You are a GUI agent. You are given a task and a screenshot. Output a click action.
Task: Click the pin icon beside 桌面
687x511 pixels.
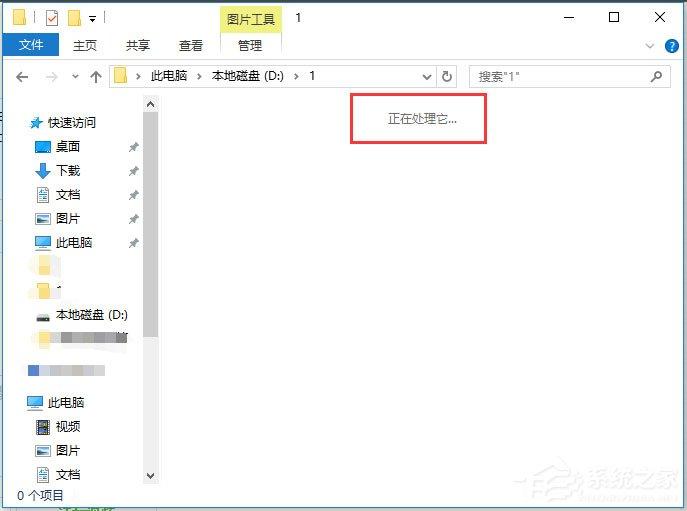[134, 147]
